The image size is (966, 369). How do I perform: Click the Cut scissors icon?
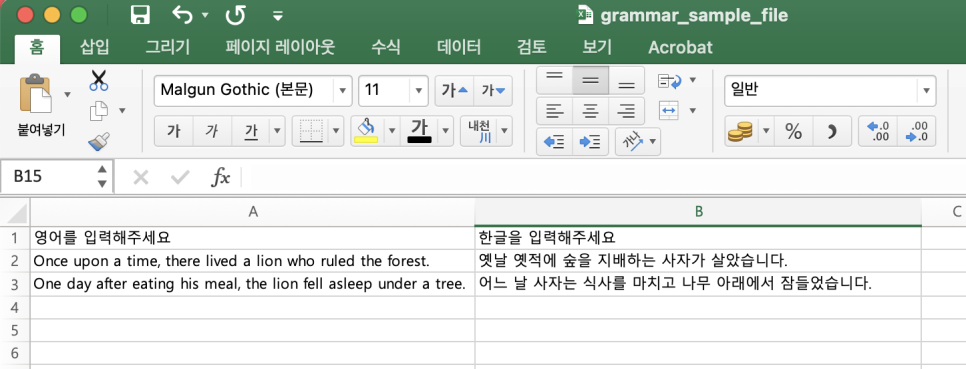tap(99, 81)
